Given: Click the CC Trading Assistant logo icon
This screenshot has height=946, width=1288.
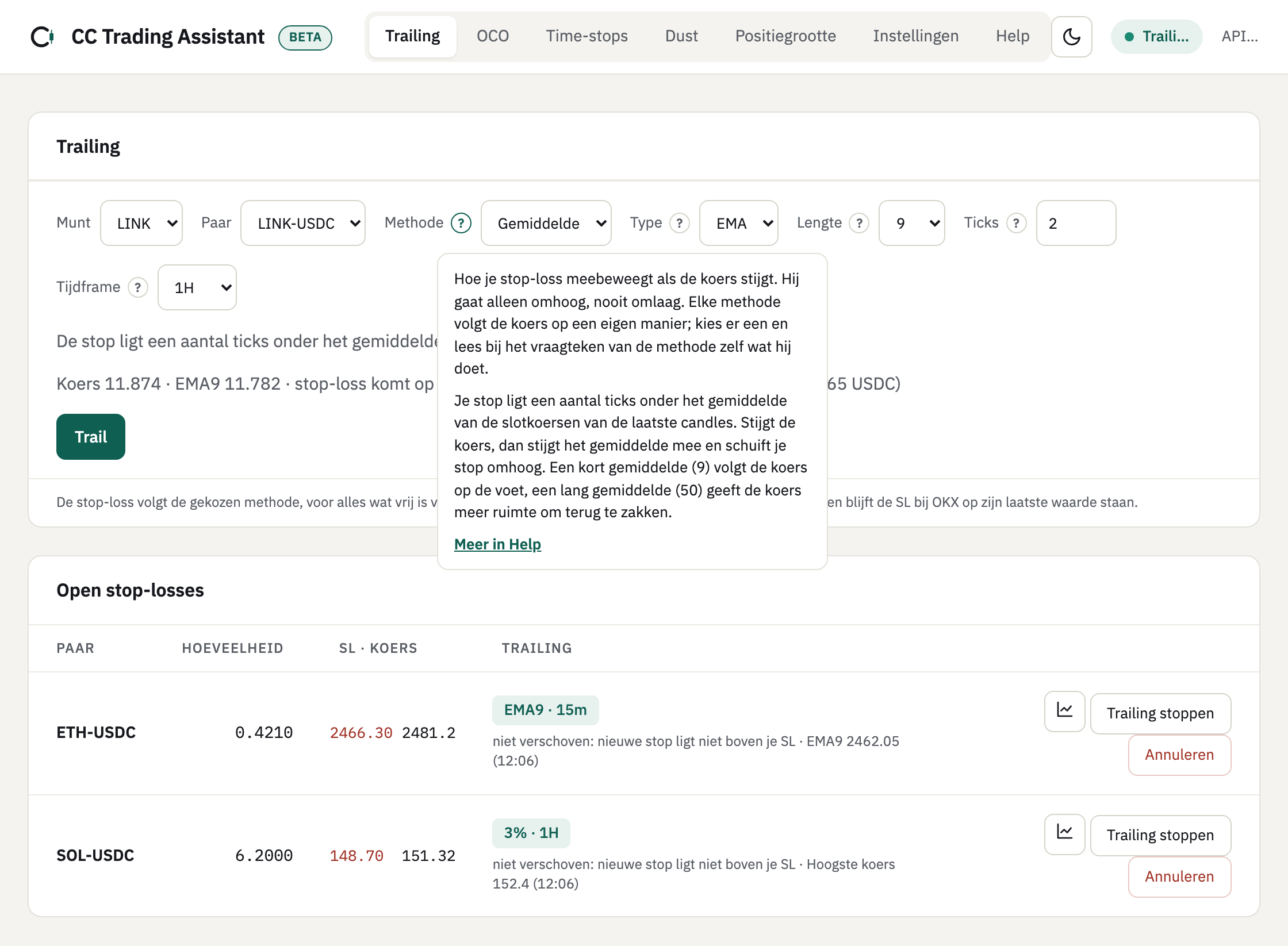Looking at the screenshot, I should [x=43, y=37].
